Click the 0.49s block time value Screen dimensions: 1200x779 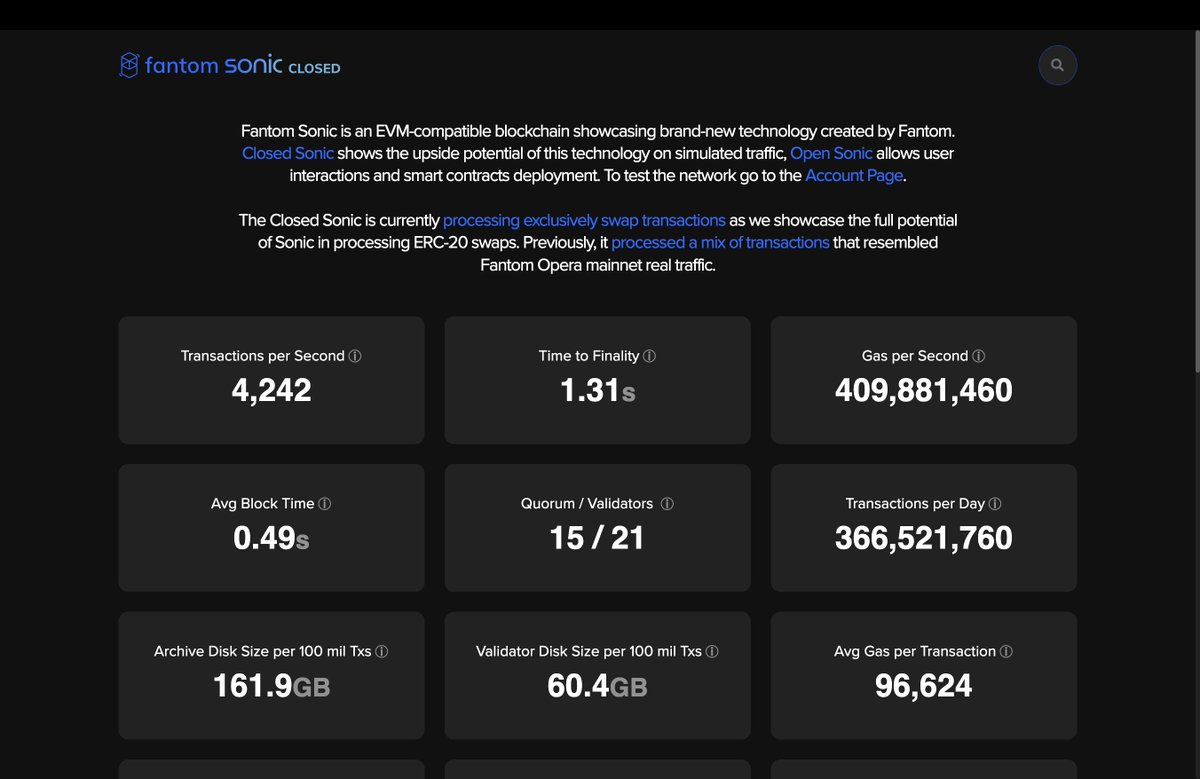click(x=271, y=538)
